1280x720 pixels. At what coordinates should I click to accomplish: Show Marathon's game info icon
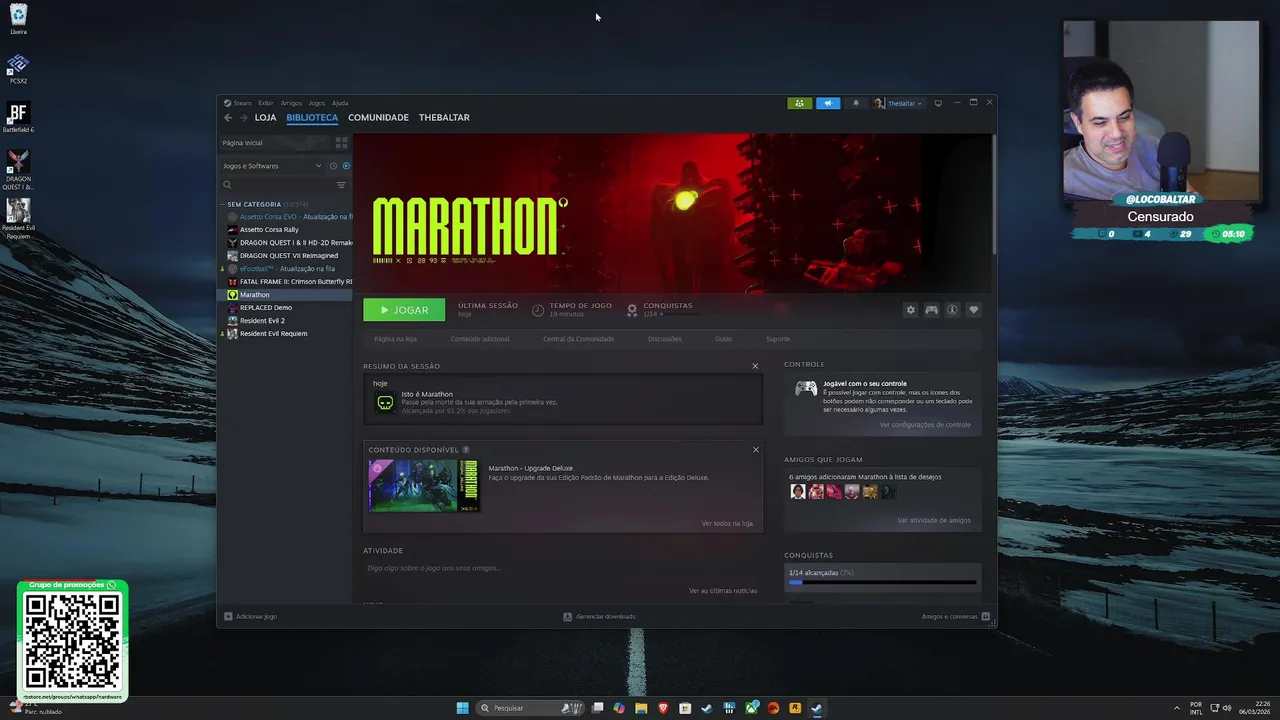pos(952,310)
